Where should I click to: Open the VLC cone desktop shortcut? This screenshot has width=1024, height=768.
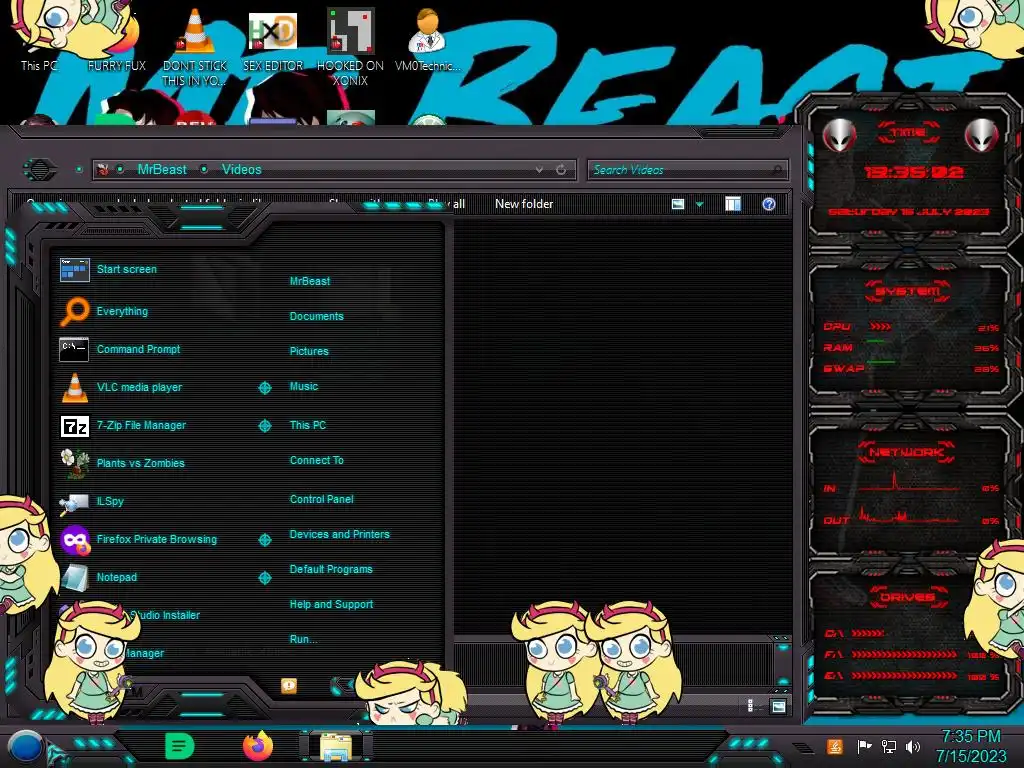pyautogui.click(x=195, y=46)
